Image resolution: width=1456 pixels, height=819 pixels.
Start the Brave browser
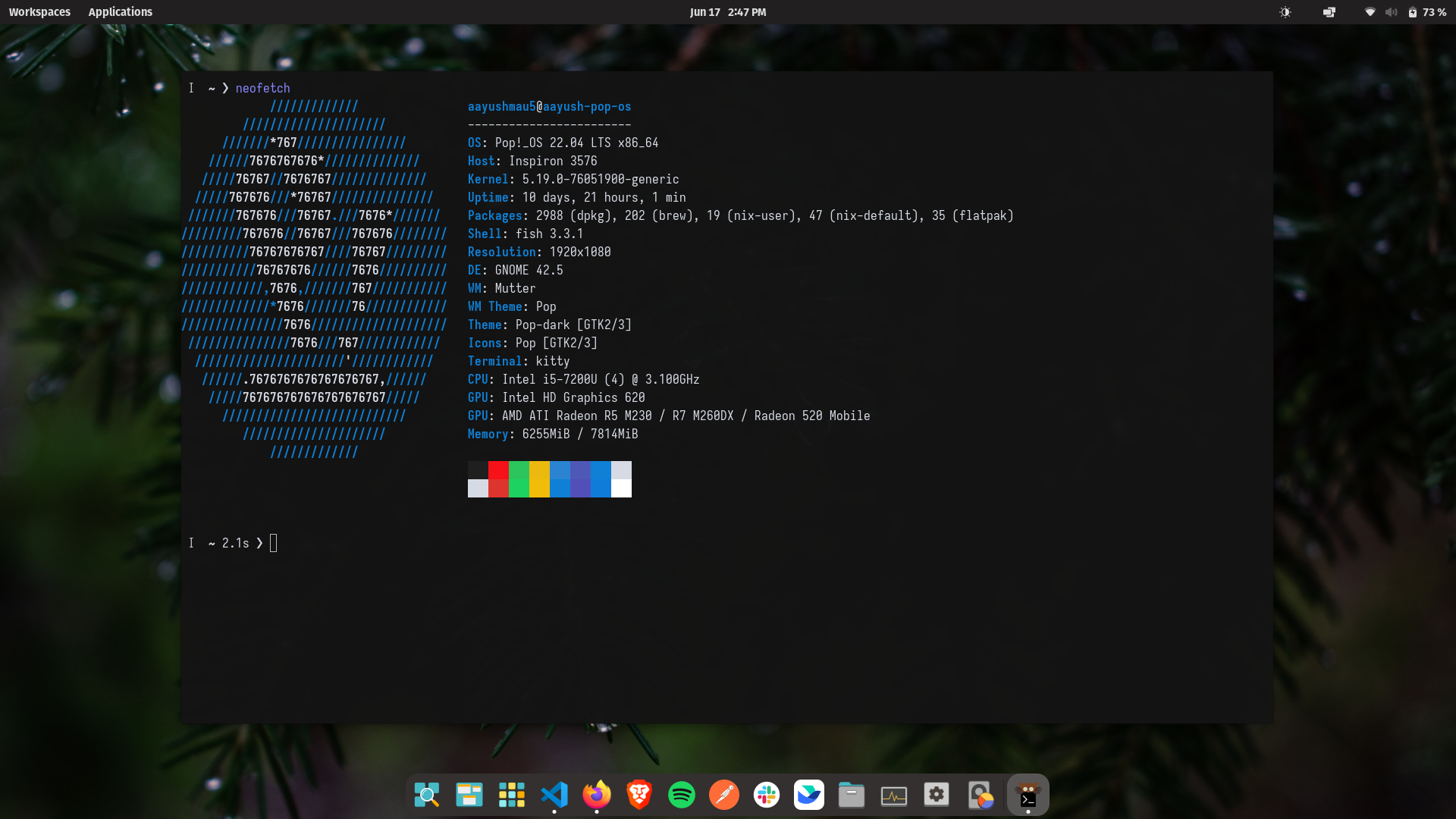coord(639,795)
